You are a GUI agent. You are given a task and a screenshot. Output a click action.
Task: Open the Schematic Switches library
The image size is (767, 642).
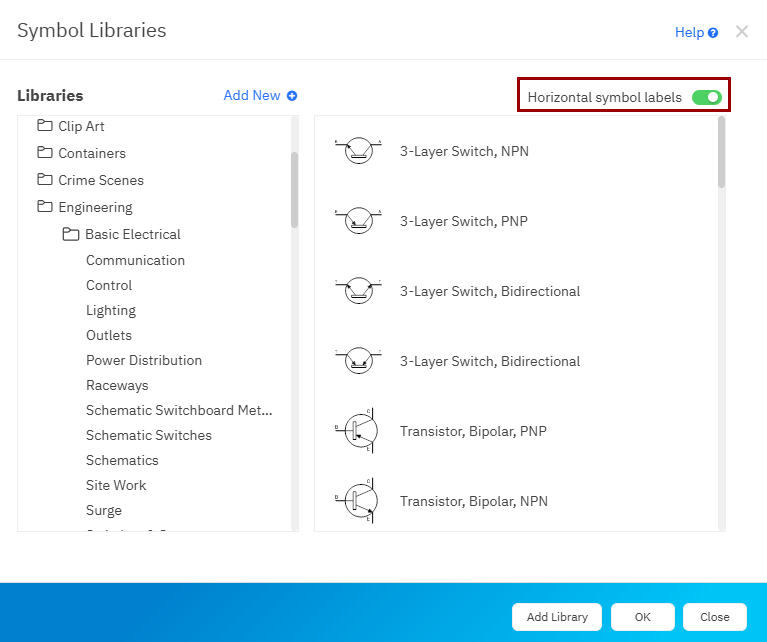[x=148, y=435]
